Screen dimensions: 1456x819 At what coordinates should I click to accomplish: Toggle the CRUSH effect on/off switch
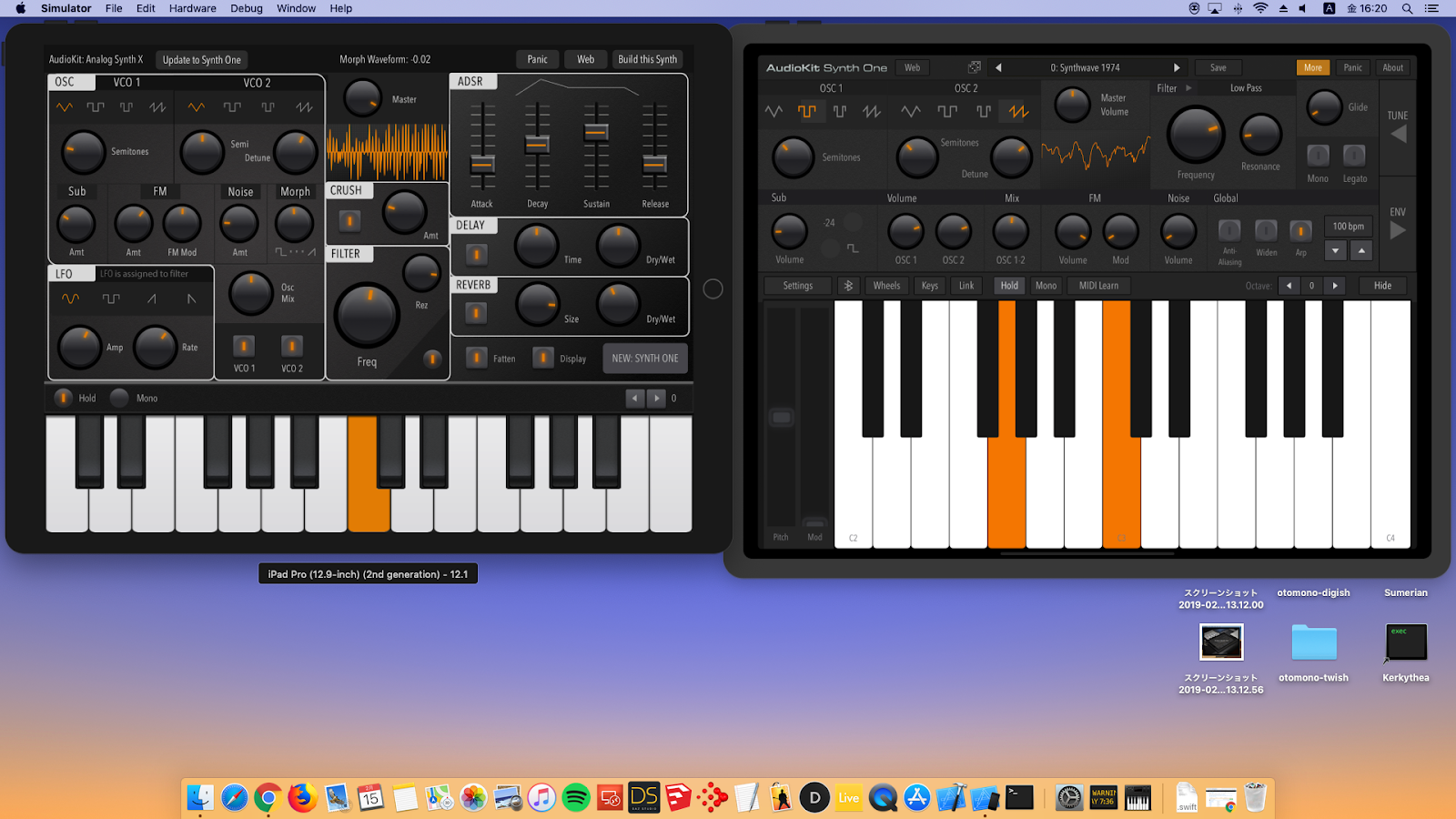tap(349, 220)
